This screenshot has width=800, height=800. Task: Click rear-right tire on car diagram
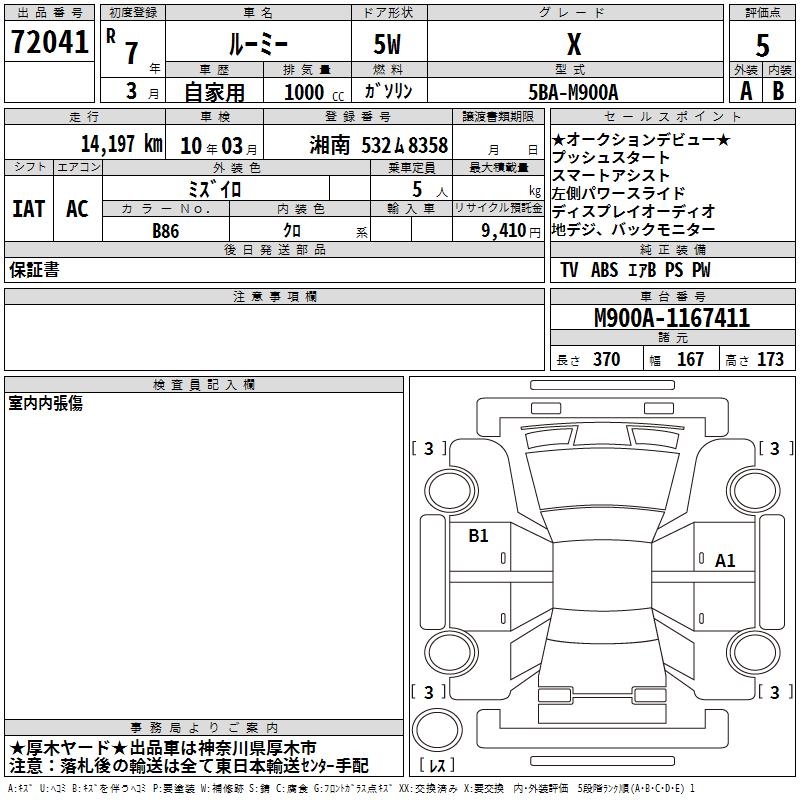pos(754,653)
